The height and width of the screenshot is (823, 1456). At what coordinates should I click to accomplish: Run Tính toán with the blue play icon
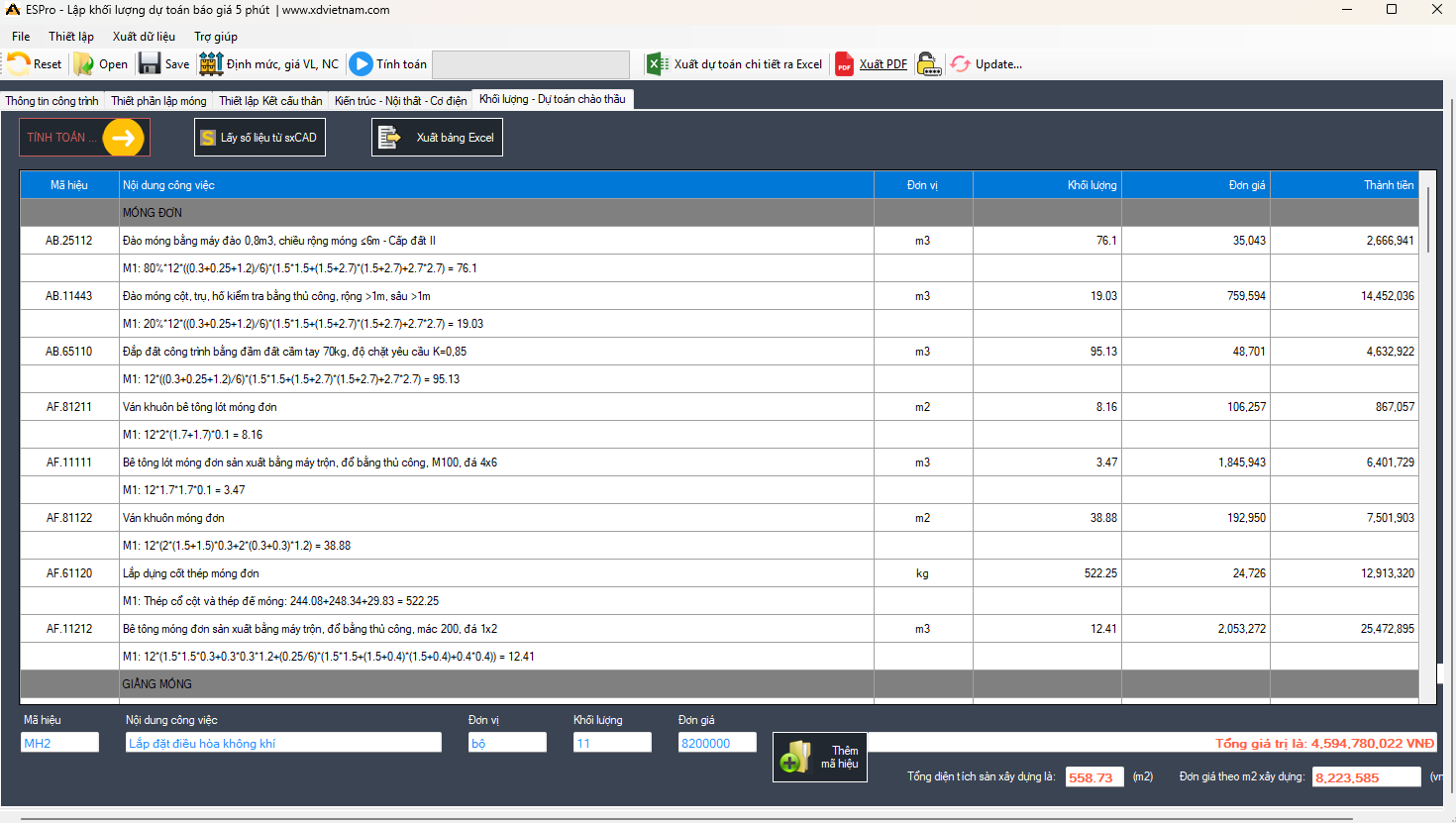click(362, 64)
